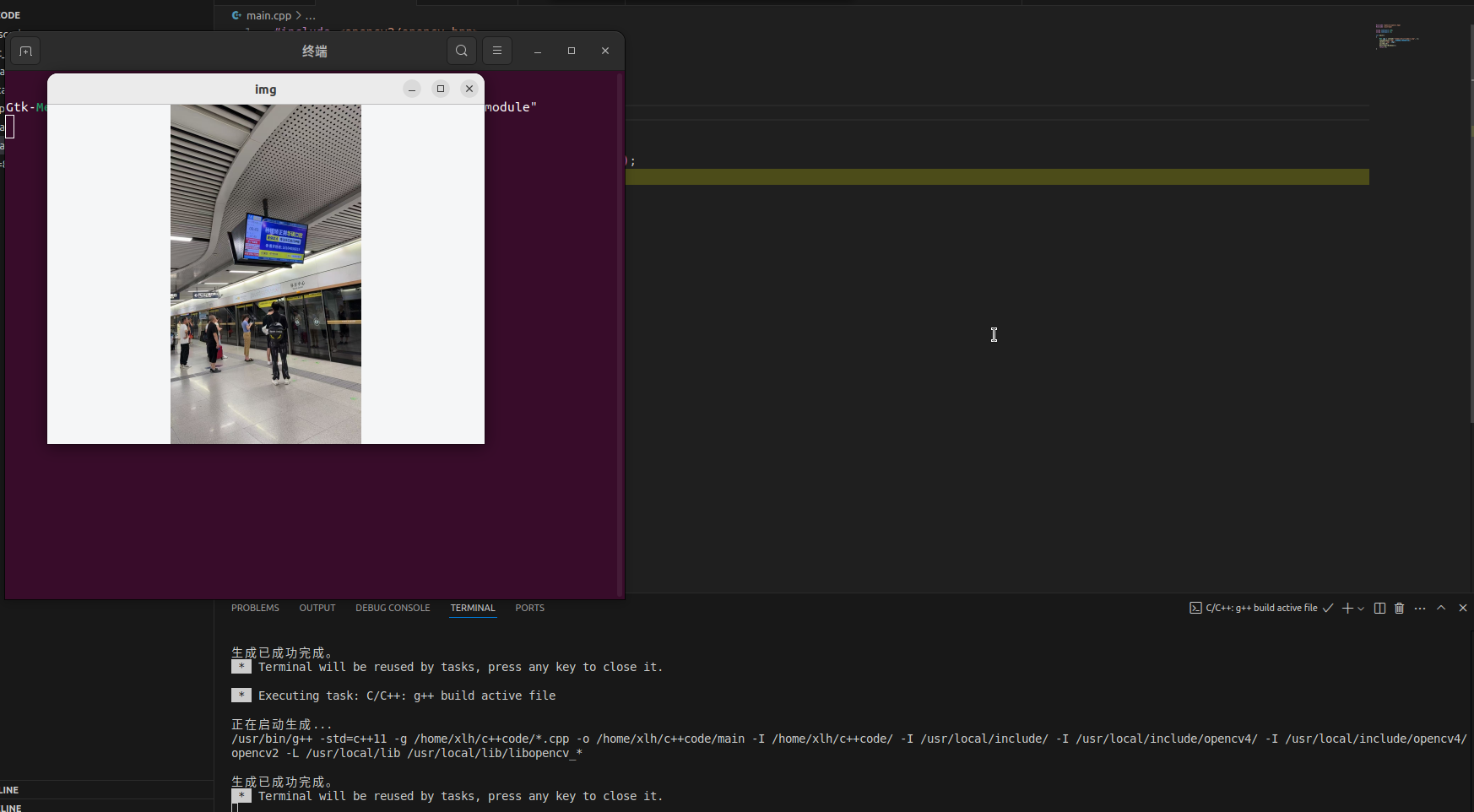Click the subway station photo in the img window

[265, 274]
